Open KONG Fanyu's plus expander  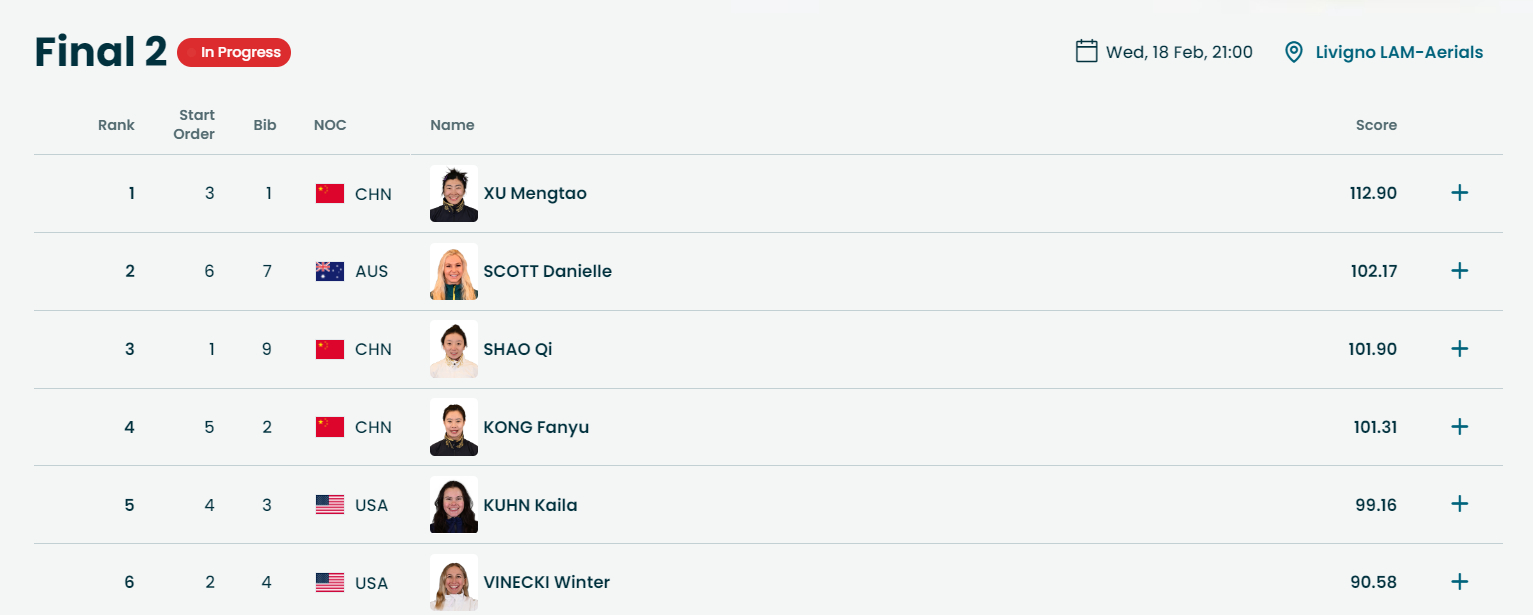(x=1459, y=427)
